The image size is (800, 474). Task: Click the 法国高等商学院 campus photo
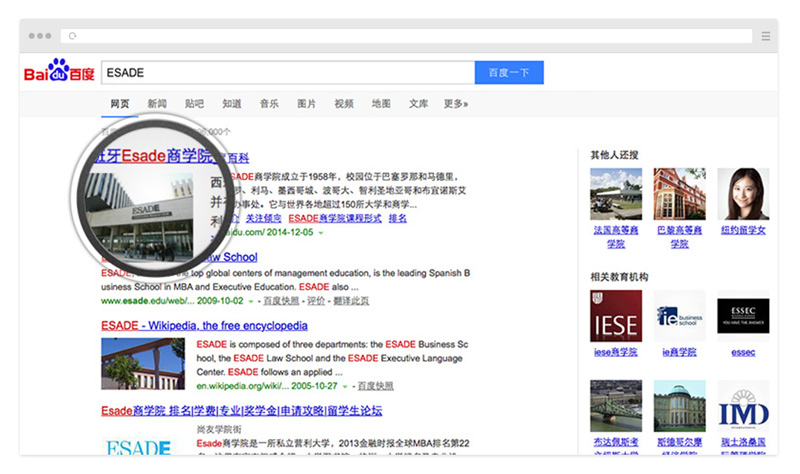click(x=616, y=194)
